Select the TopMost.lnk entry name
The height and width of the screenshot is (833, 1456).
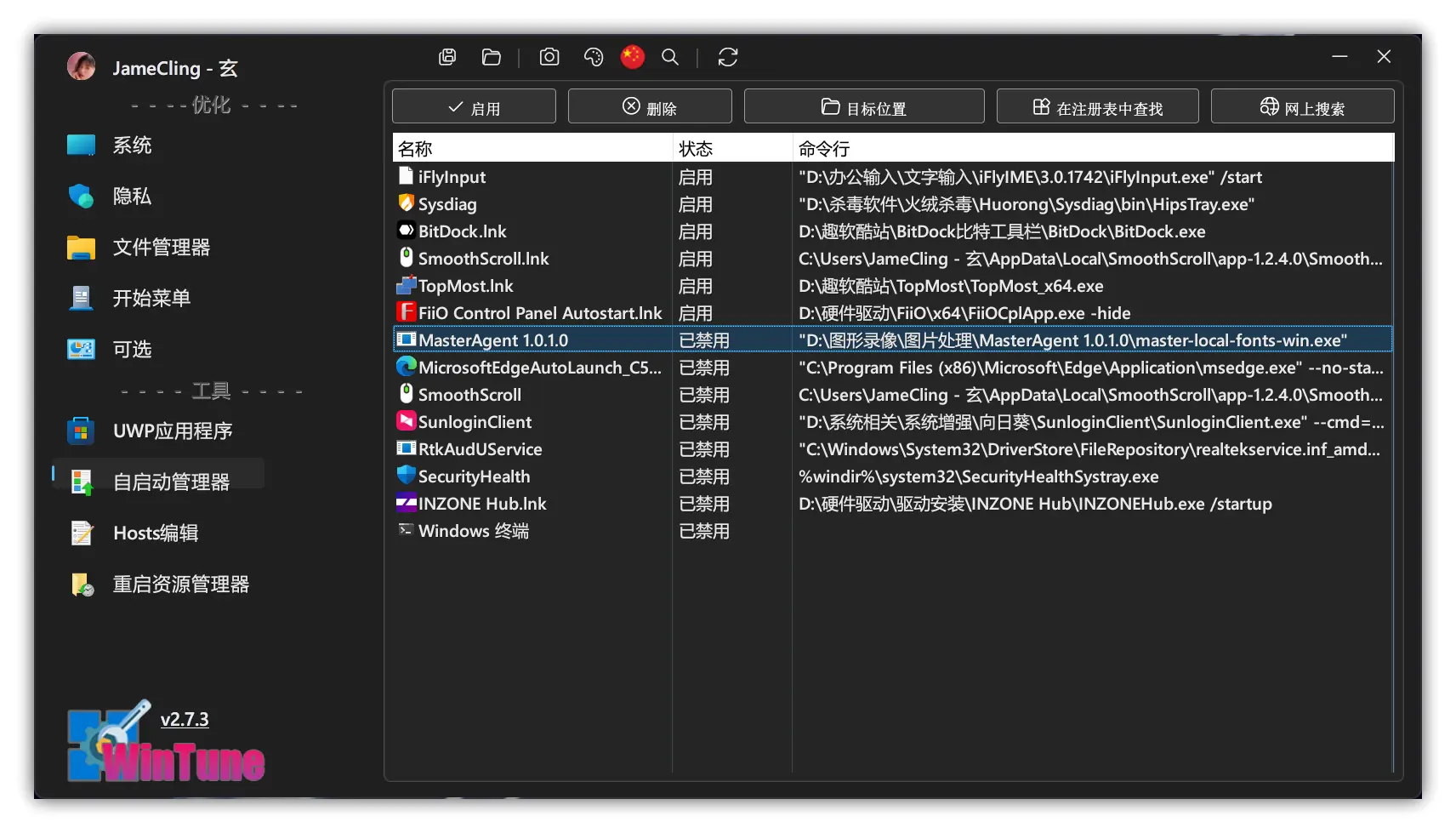[x=465, y=286]
